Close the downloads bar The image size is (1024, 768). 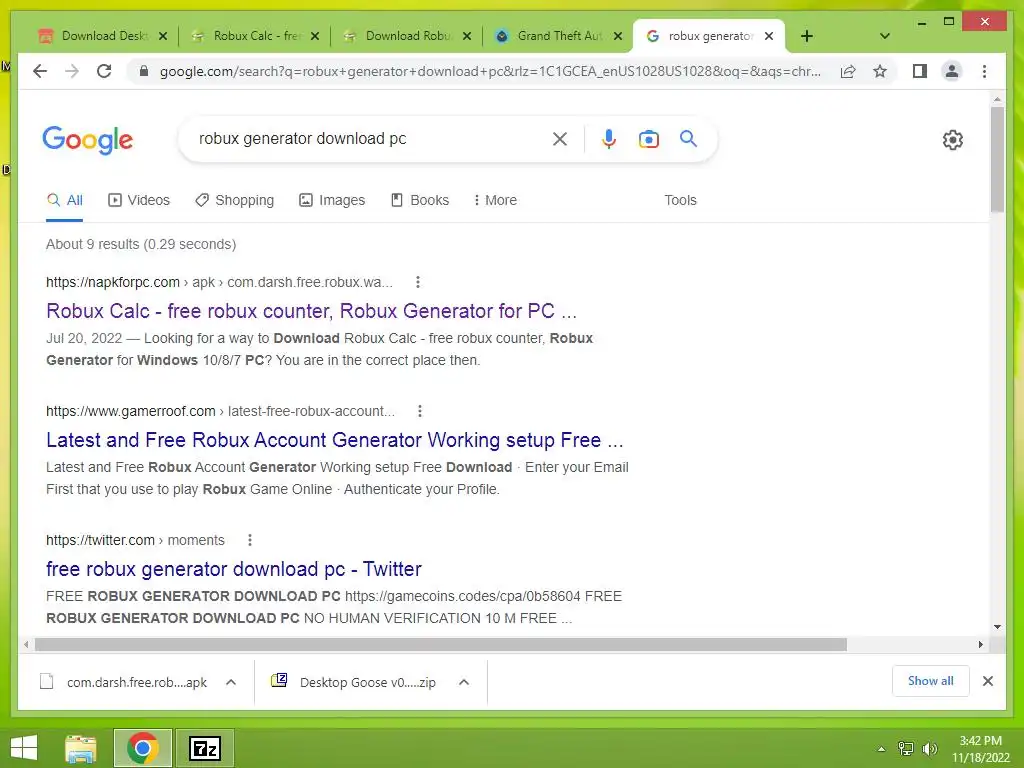tap(988, 681)
